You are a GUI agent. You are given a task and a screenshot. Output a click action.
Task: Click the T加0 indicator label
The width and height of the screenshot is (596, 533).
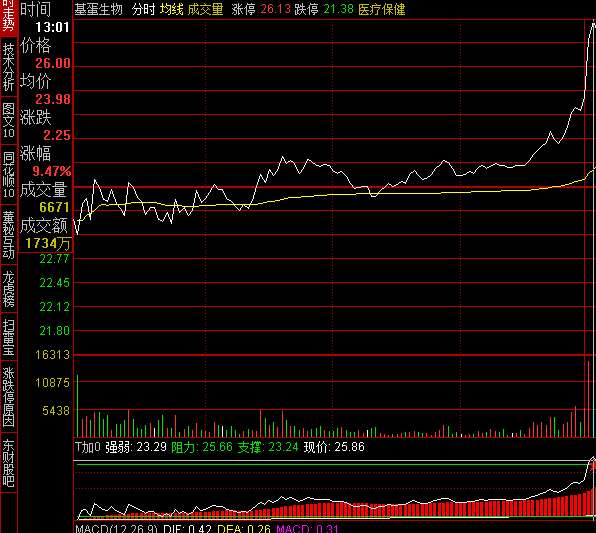click(88, 447)
